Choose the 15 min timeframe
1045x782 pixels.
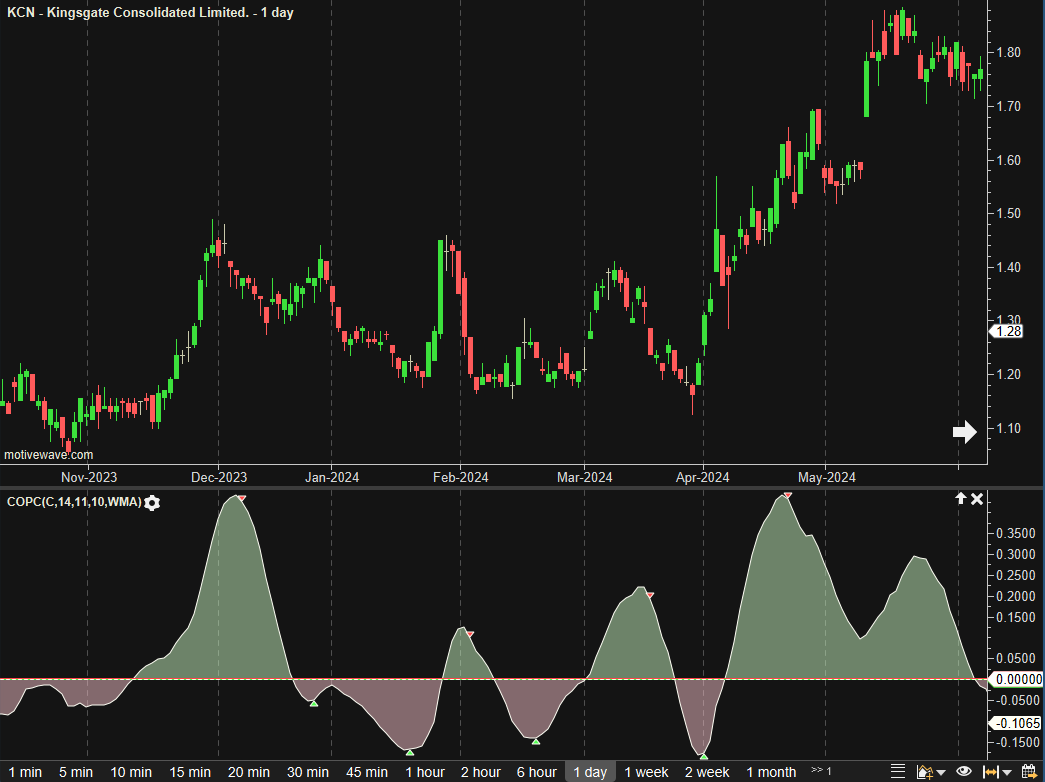(x=190, y=772)
